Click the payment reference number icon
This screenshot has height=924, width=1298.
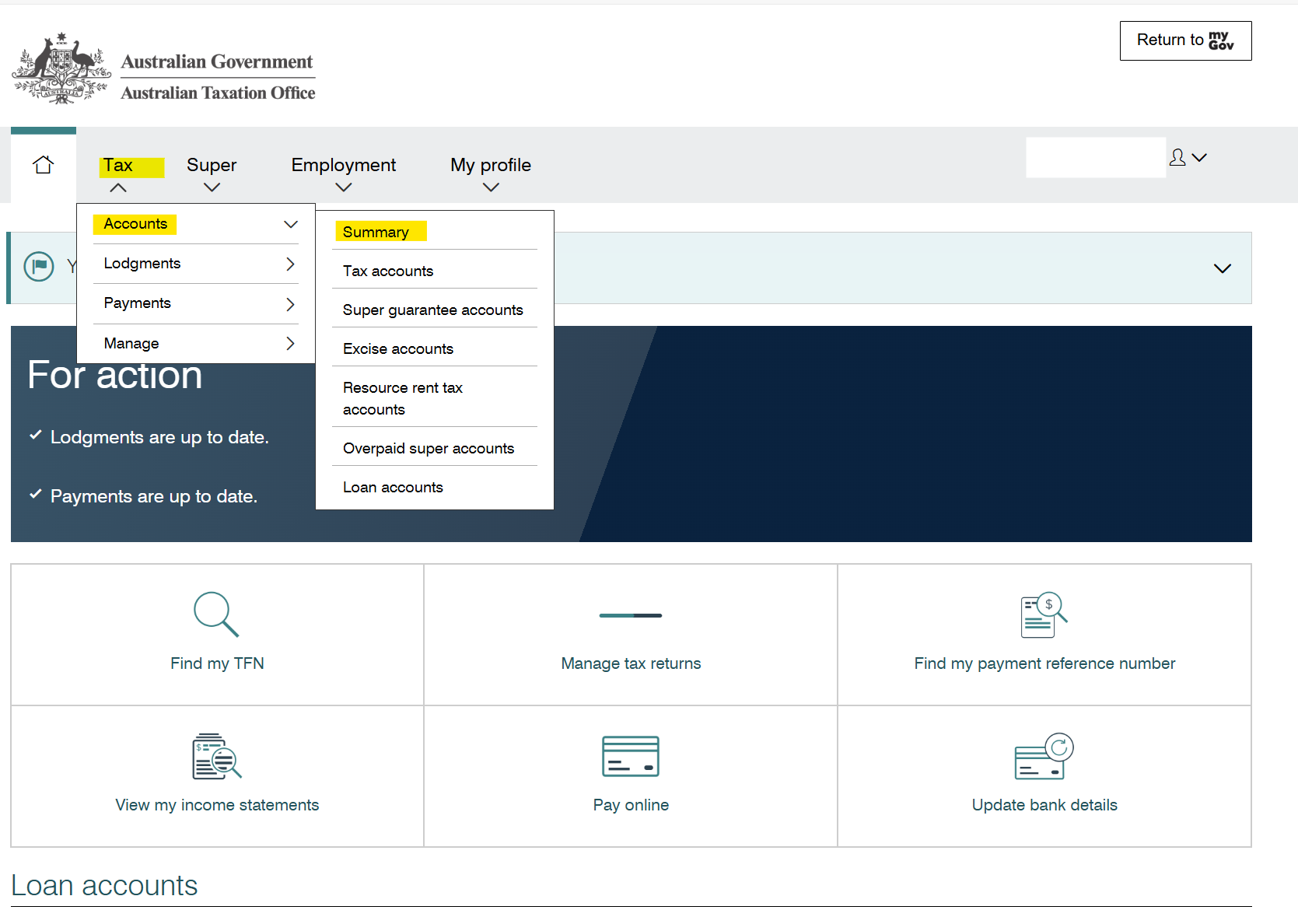click(x=1044, y=614)
